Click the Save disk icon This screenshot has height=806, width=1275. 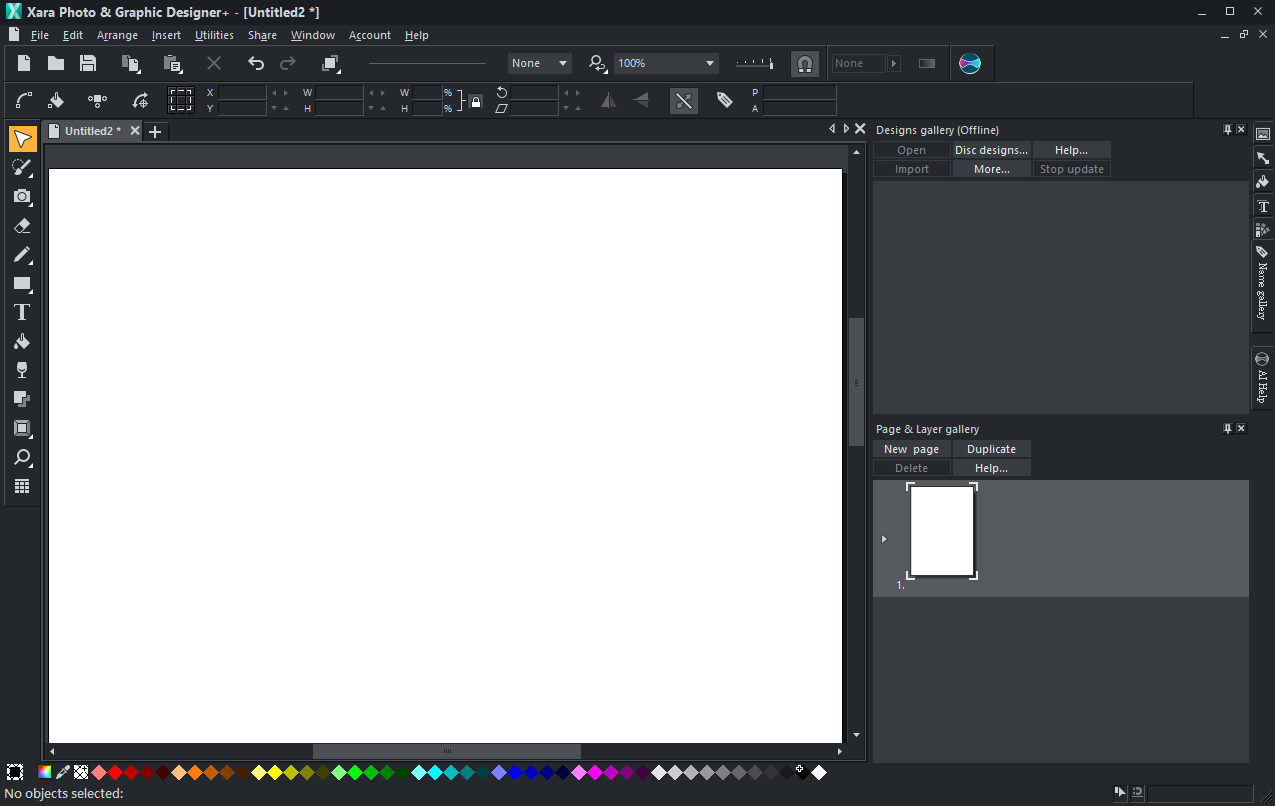pyautogui.click(x=88, y=63)
